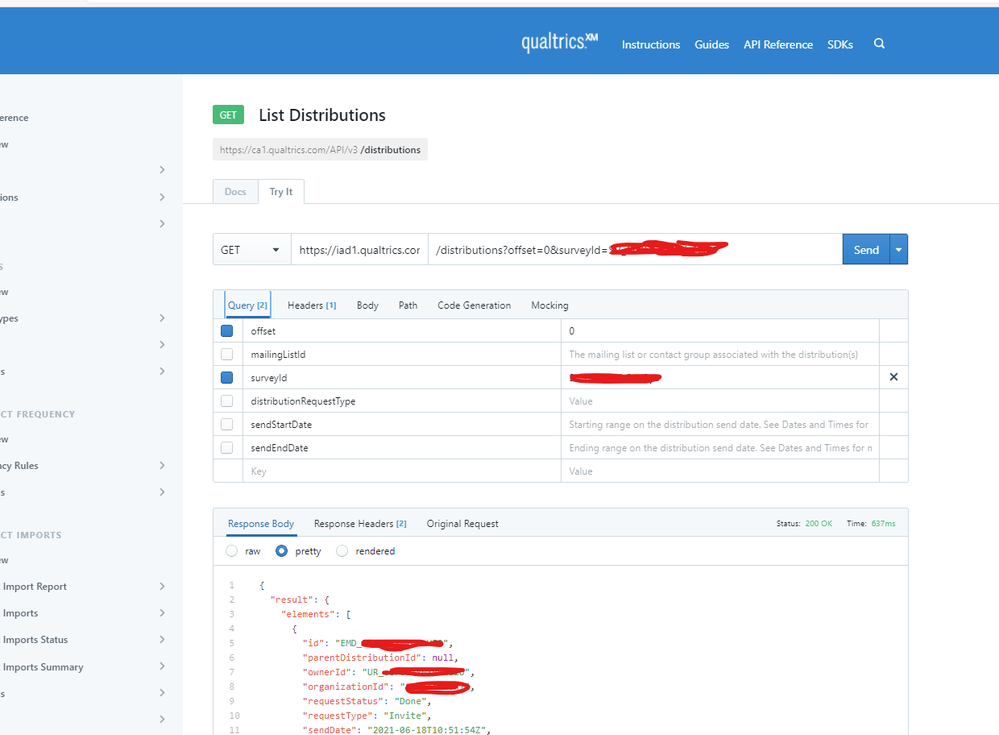The height and width of the screenshot is (735, 999).
Task: Open the SDKs link in header
Action: click(840, 45)
